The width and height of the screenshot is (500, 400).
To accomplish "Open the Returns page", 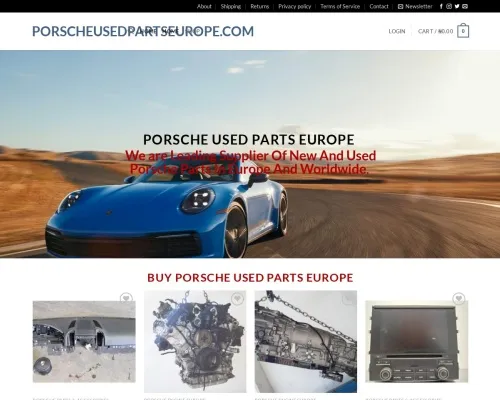I will coord(260,6).
